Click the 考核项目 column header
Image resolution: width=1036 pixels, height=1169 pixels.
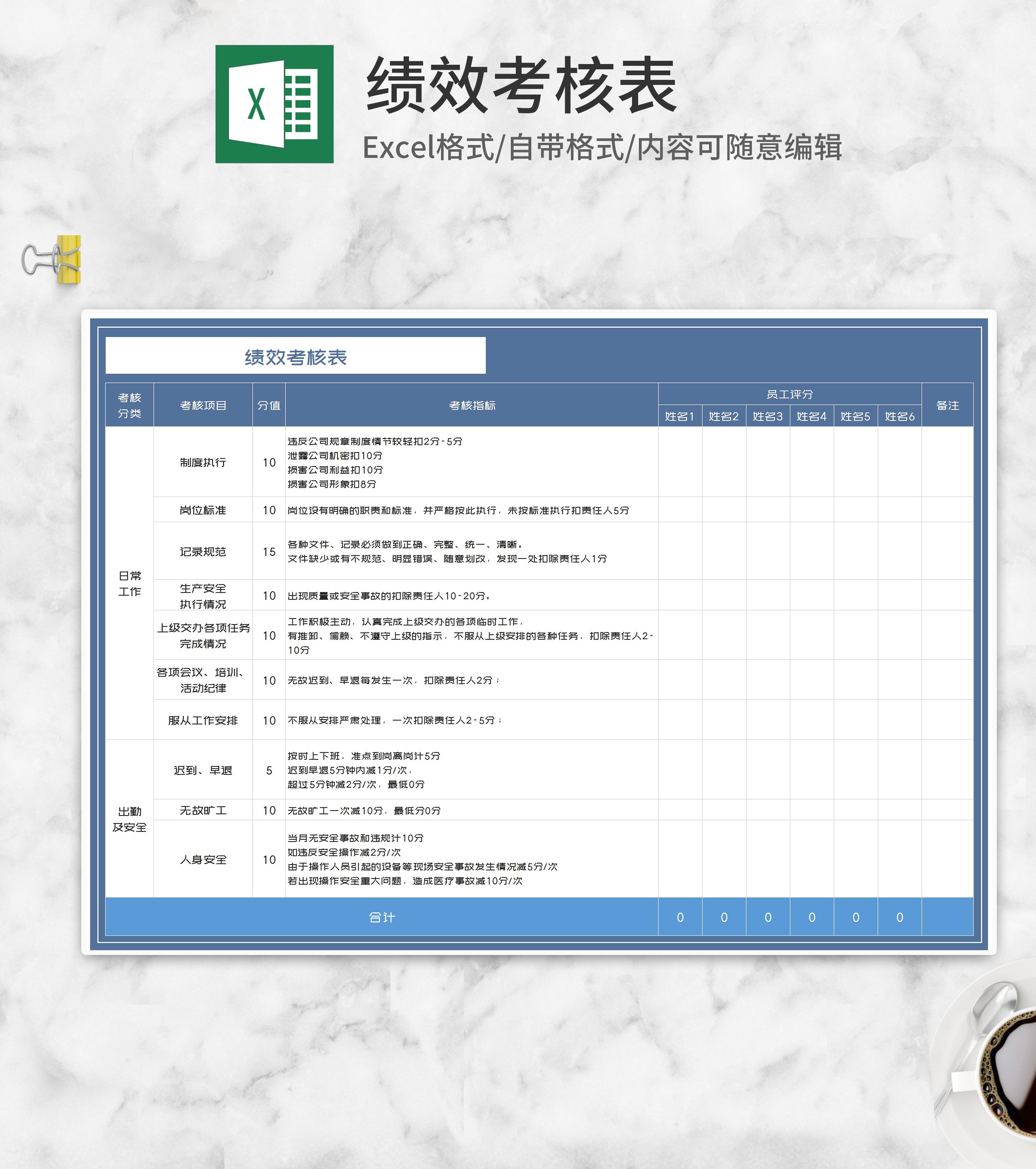point(203,405)
